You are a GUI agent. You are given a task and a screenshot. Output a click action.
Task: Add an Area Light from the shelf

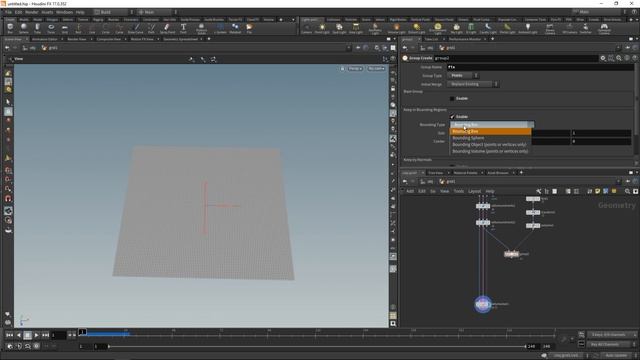tap(356, 28)
